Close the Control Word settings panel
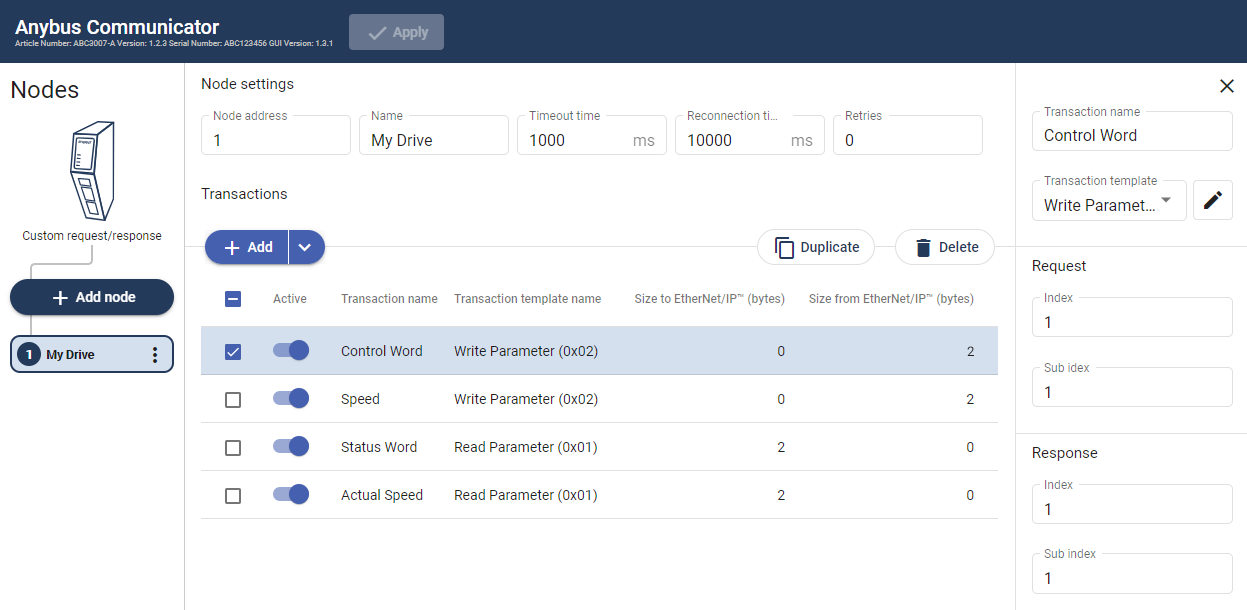This screenshot has height=610, width=1247. point(1227,86)
